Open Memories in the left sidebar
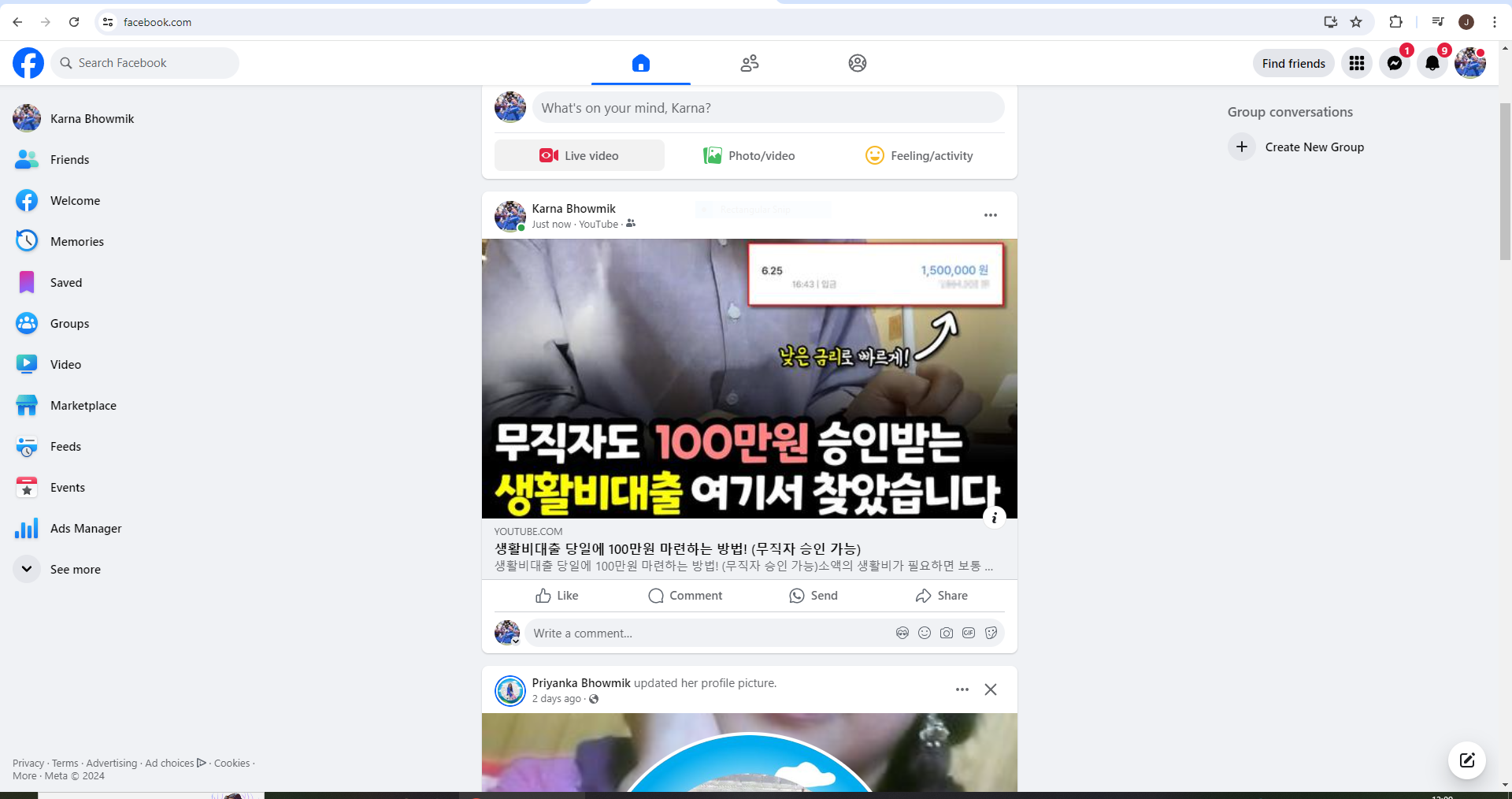Viewport: 1512px width, 799px height. click(x=77, y=241)
